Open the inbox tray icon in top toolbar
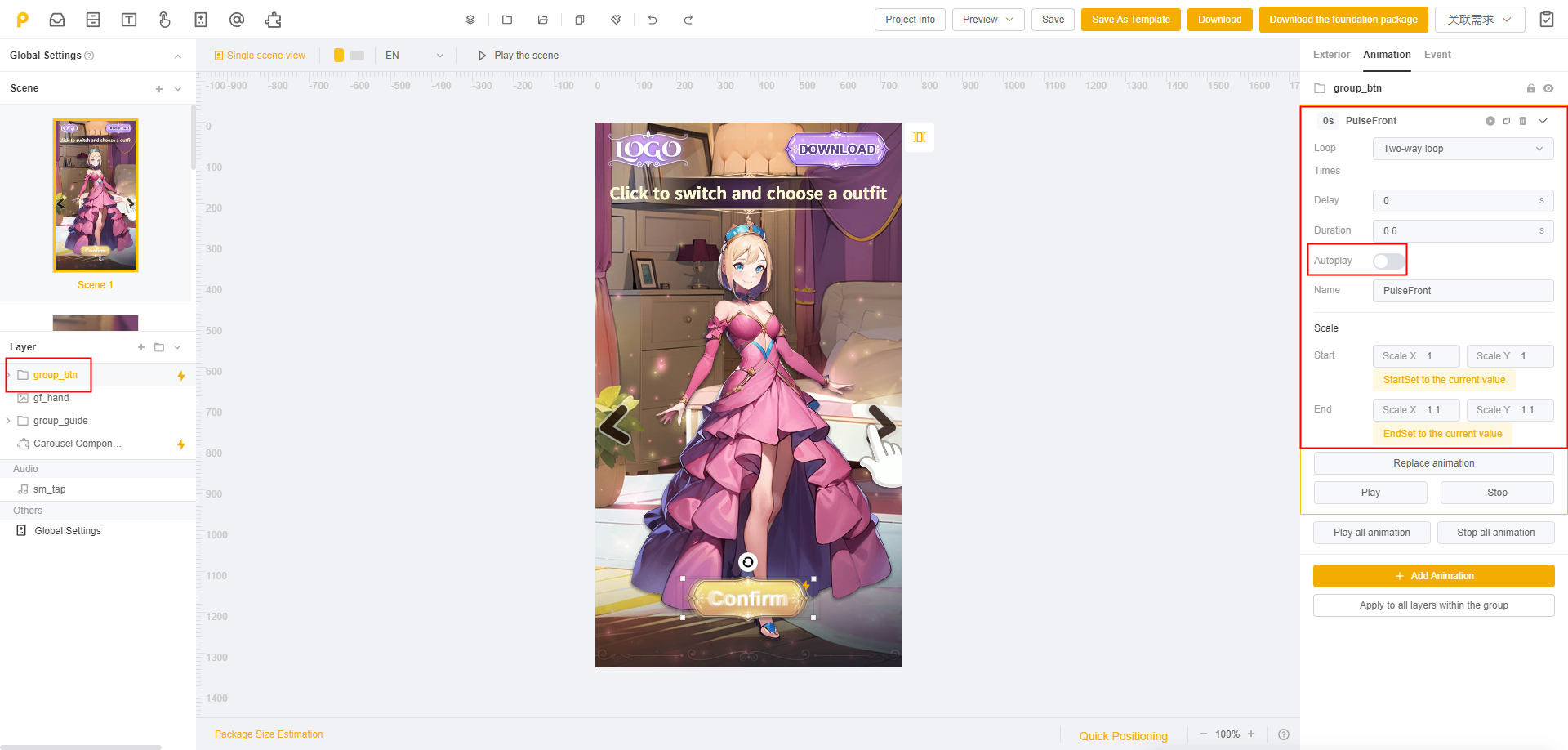The width and height of the screenshot is (1568, 750). tap(57, 20)
